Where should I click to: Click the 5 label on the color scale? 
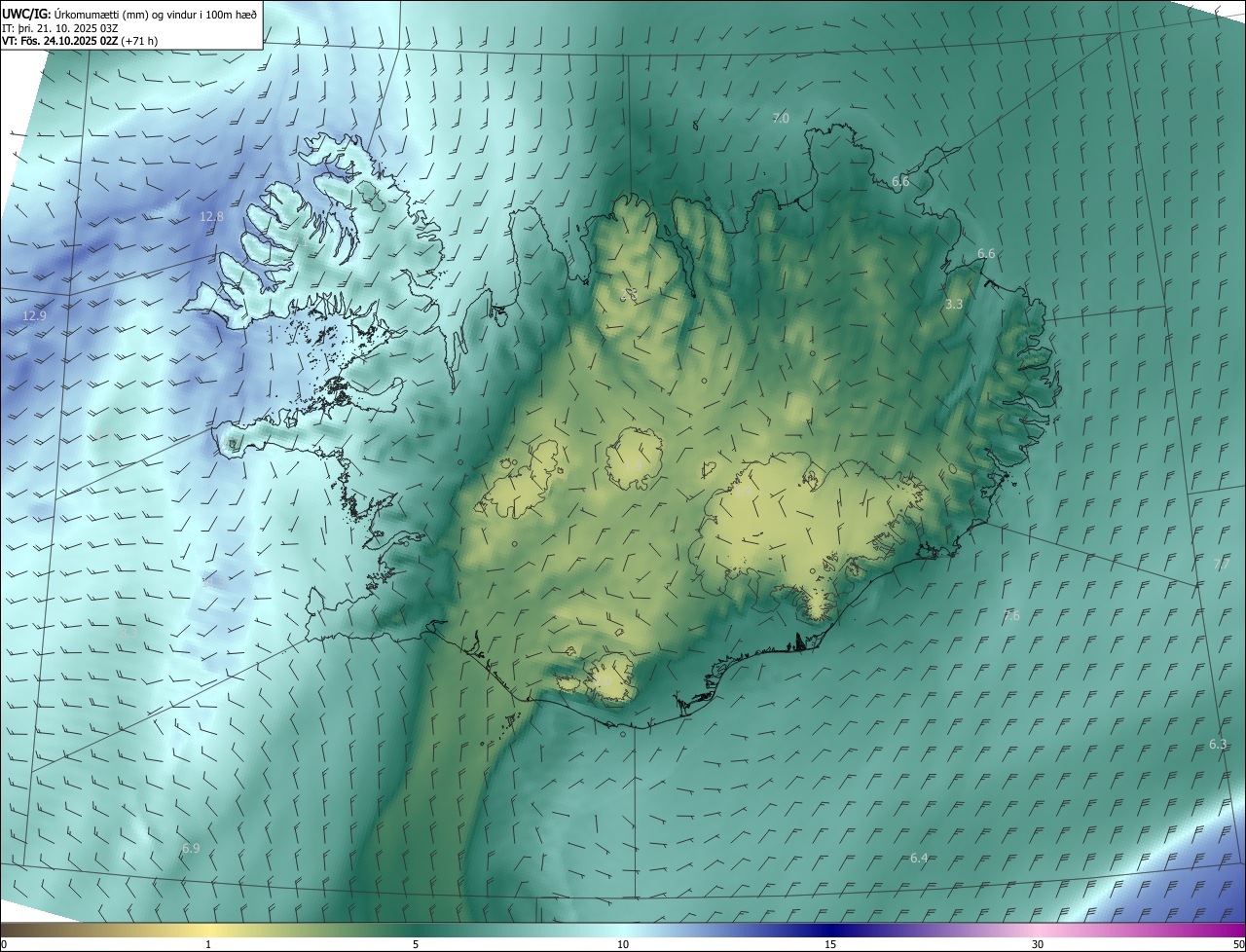pyautogui.click(x=416, y=944)
